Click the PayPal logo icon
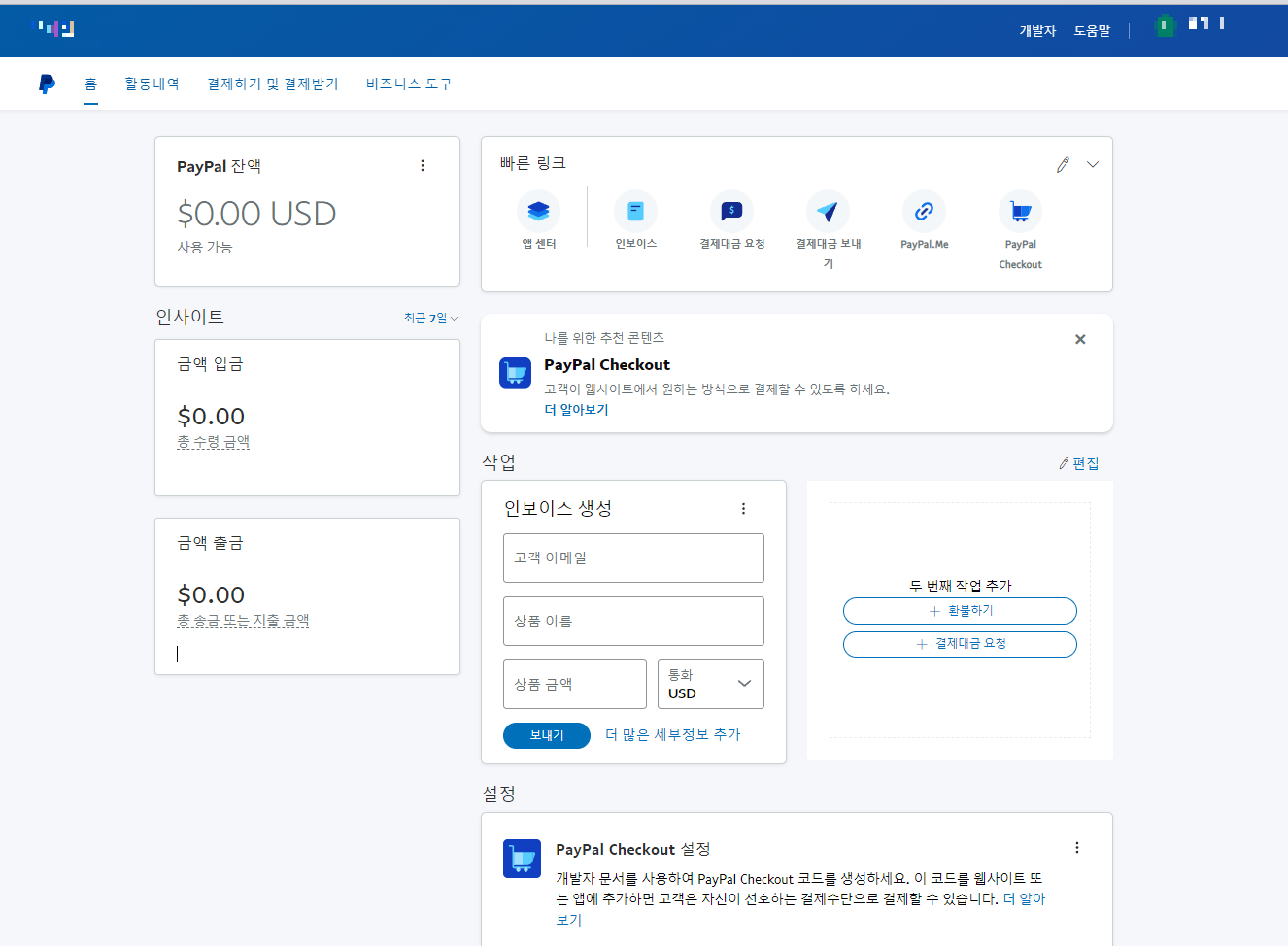Viewport: 1288px width, 946px height. pyautogui.click(x=47, y=84)
